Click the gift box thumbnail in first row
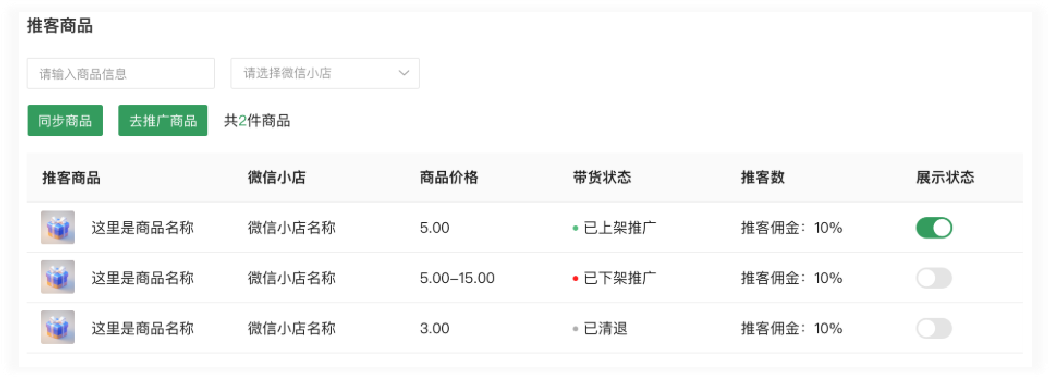Screen dimensions: 1051x380 pos(58,227)
